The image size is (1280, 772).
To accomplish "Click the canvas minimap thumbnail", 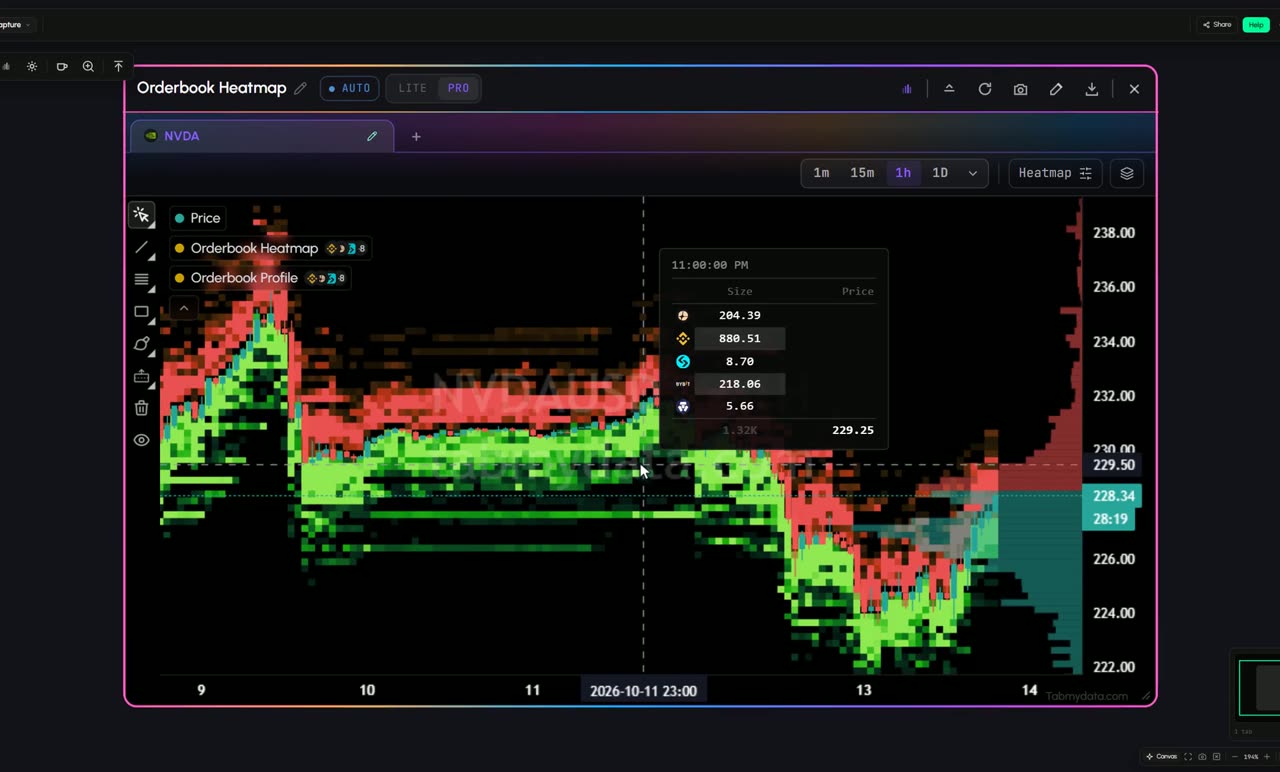I will click(1259, 686).
